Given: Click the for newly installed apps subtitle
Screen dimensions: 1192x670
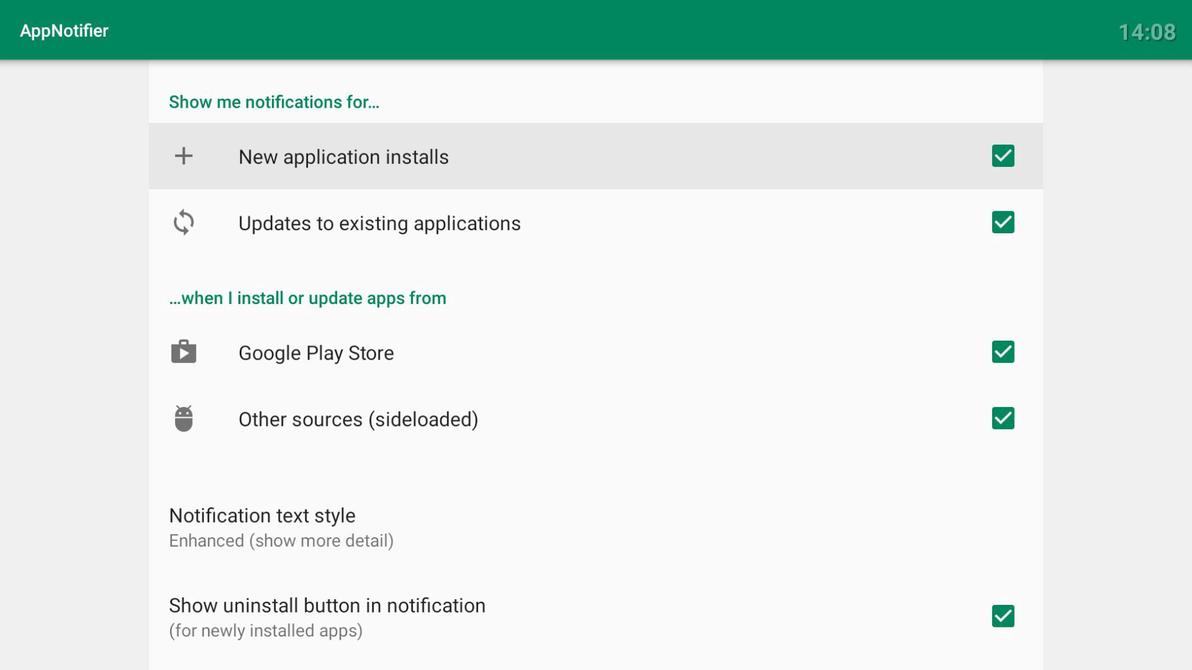Looking at the screenshot, I should tap(266, 630).
